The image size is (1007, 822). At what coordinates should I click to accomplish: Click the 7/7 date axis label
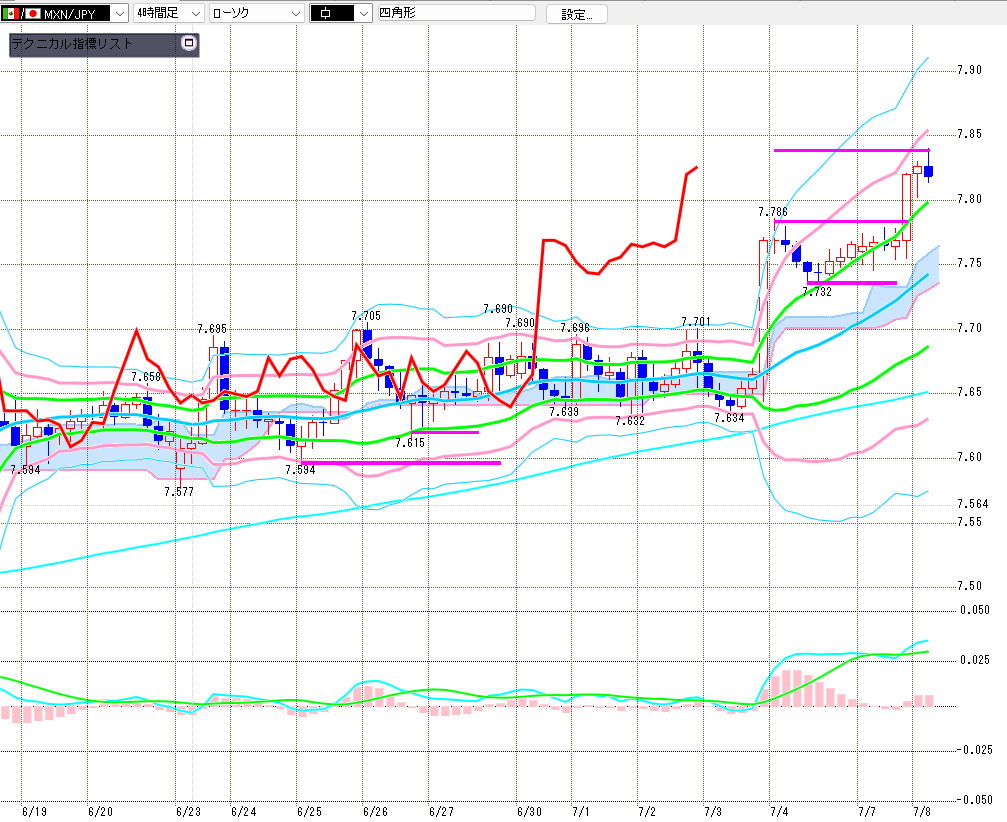(x=867, y=812)
